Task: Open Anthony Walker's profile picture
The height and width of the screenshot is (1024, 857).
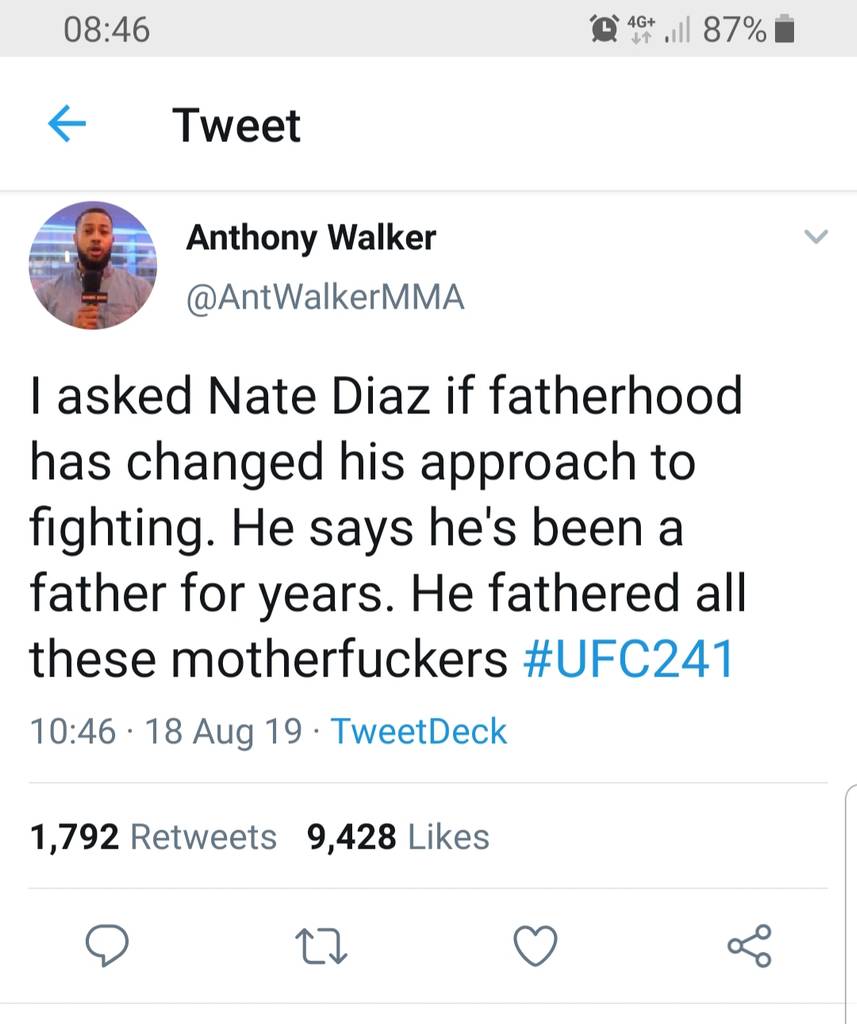Action: (x=92, y=265)
